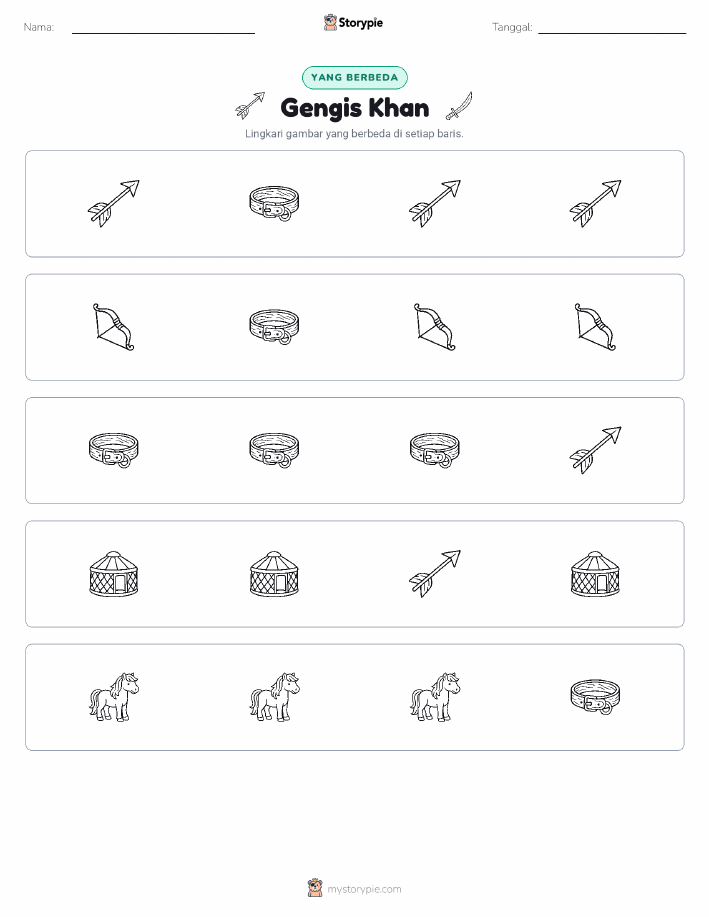Click the arrow icon left of the title
Image resolution: width=709 pixels, height=917 pixels.
(250, 106)
